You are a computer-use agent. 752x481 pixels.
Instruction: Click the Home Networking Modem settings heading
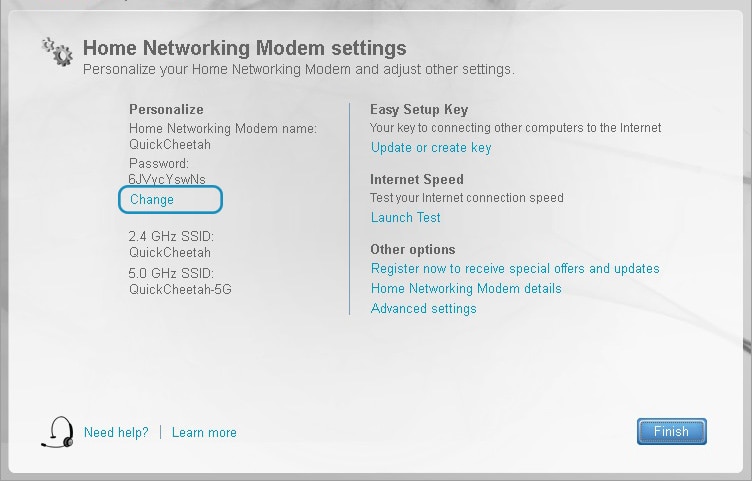(245, 48)
